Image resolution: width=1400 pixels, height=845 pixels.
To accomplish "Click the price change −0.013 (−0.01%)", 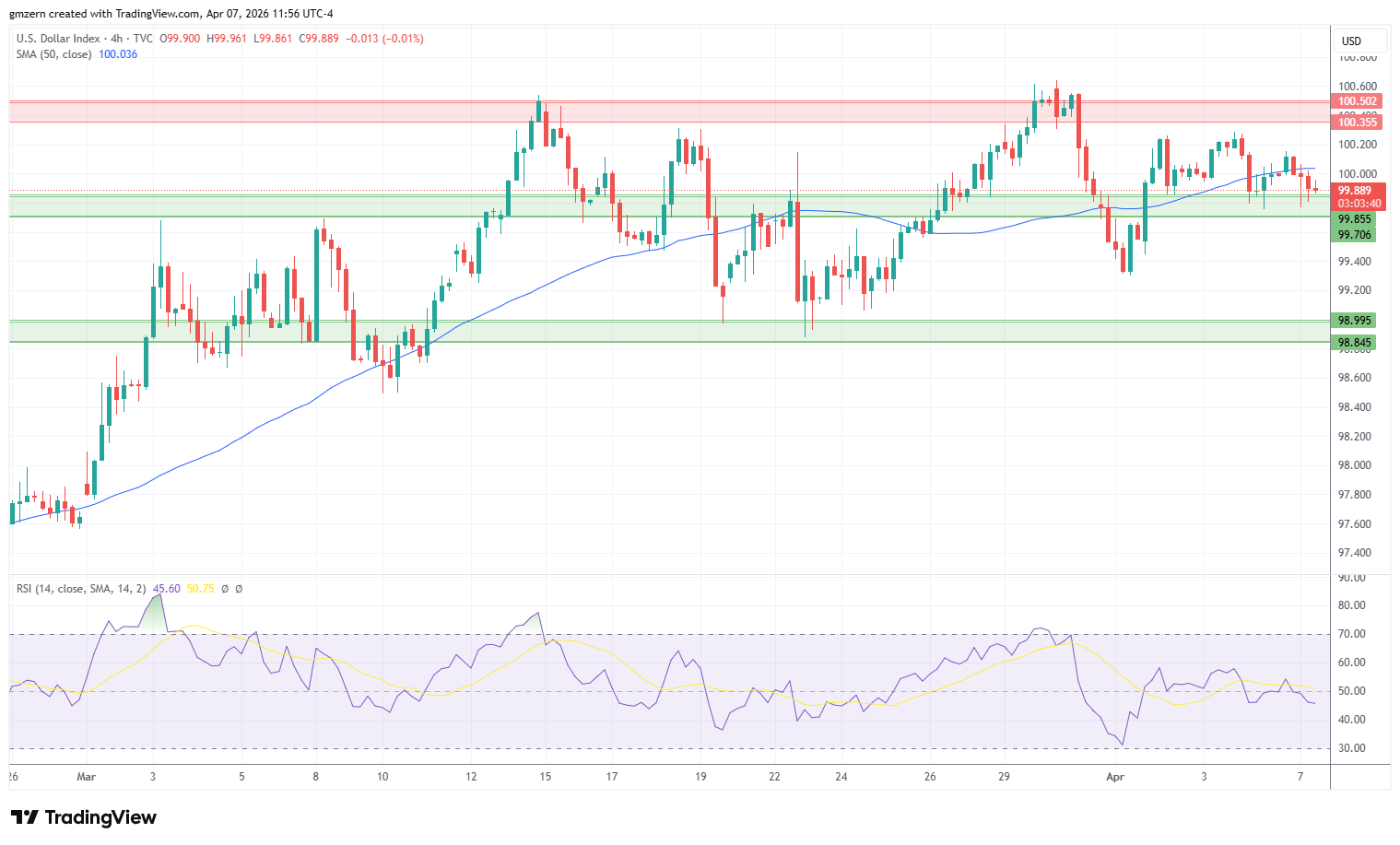I will [384, 39].
